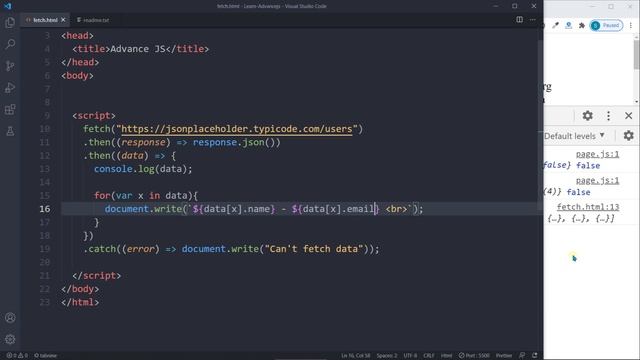Open the fetch.html:13 source link

coord(588,207)
